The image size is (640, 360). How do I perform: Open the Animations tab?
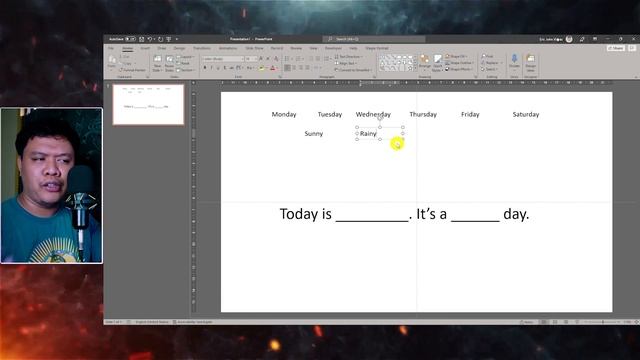[x=228, y=48]
